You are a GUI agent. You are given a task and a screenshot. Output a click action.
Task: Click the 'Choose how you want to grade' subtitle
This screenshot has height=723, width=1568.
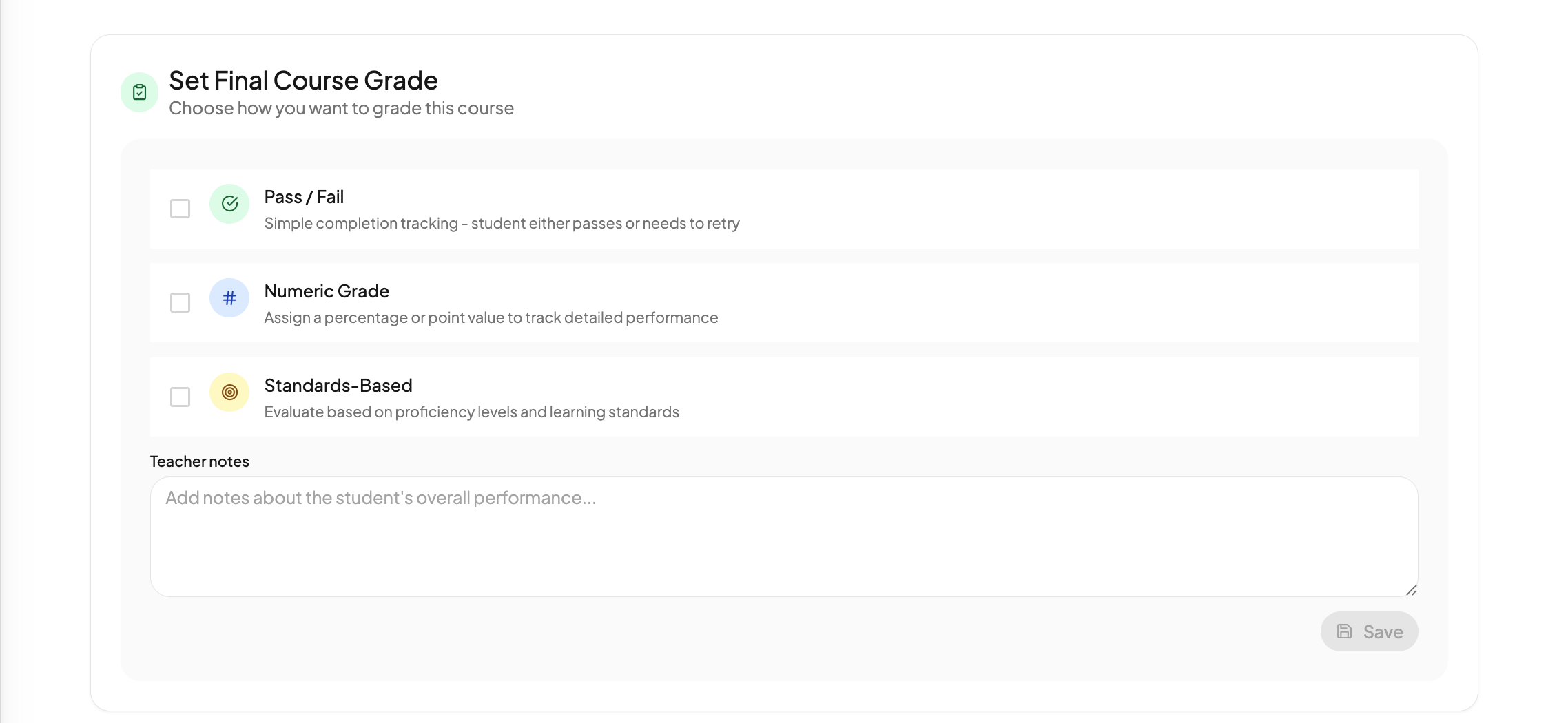[x=341, y=109]
